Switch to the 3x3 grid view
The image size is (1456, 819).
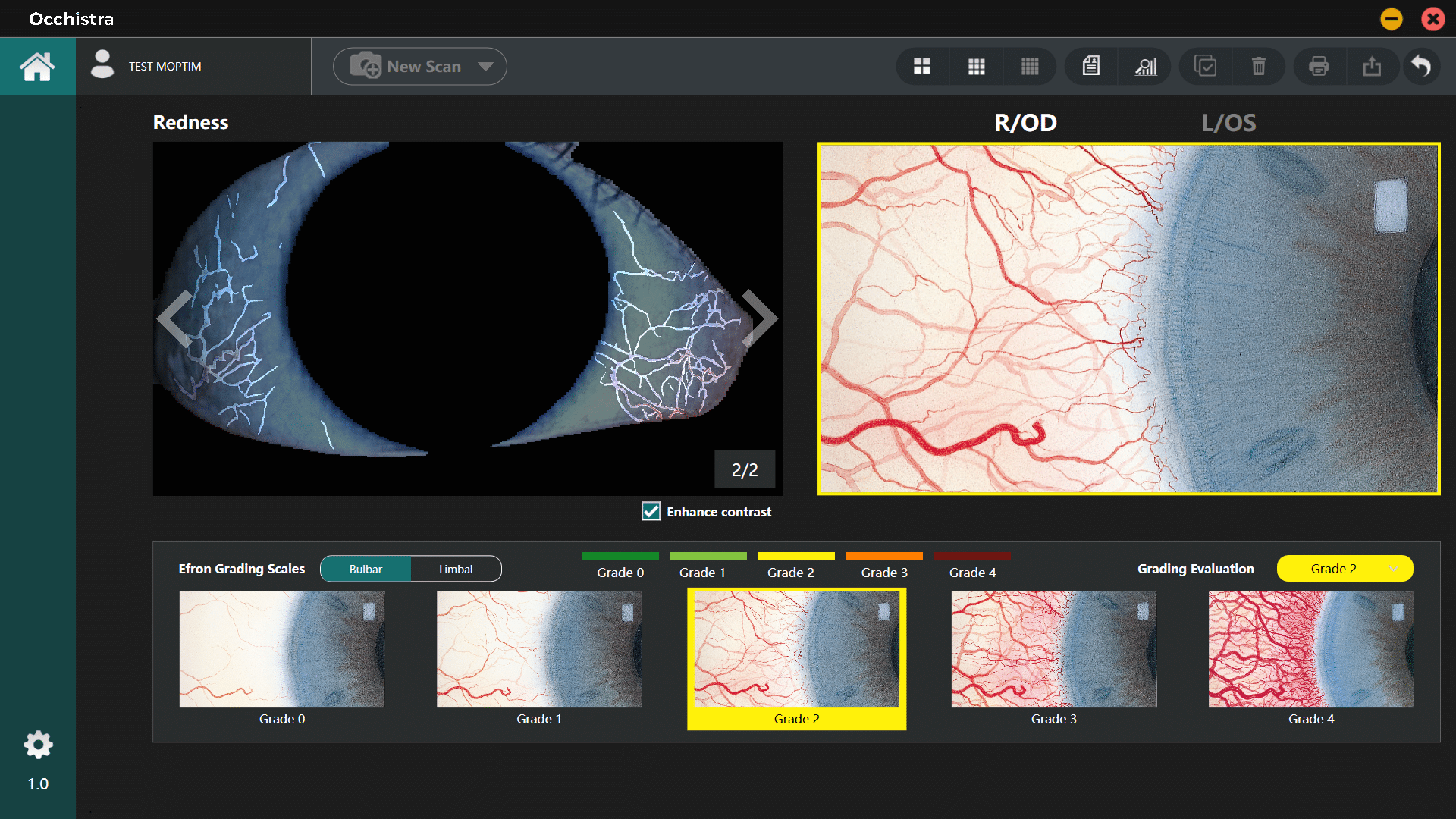pyautogui.click(x=976, y=67)
